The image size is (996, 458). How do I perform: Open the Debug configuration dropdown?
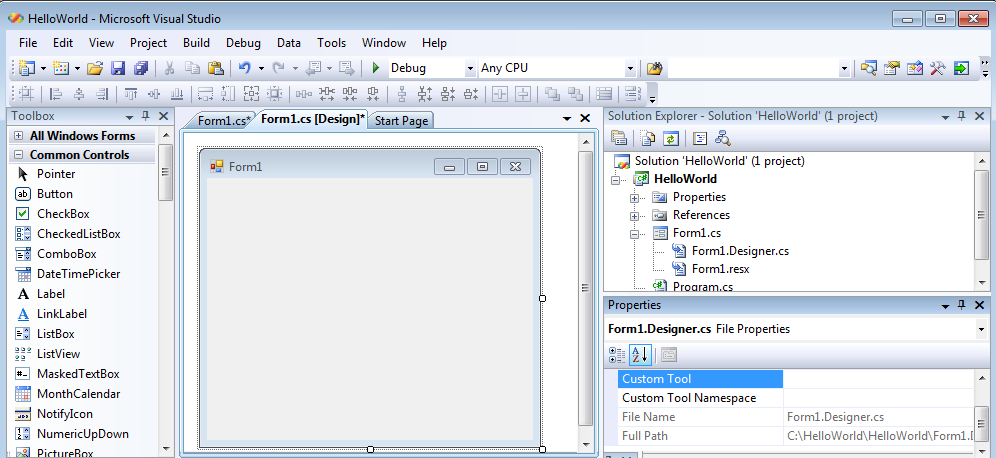click(471, 68)
